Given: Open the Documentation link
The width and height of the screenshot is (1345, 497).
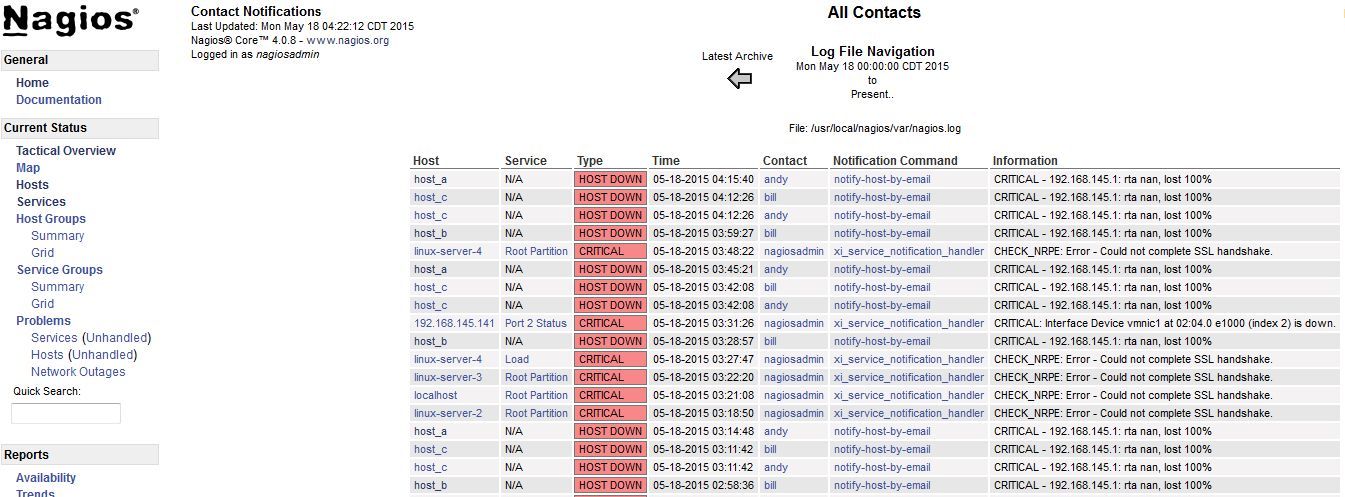Looking at the screenshot, I should pyautogui.click(x=59, y=100).
